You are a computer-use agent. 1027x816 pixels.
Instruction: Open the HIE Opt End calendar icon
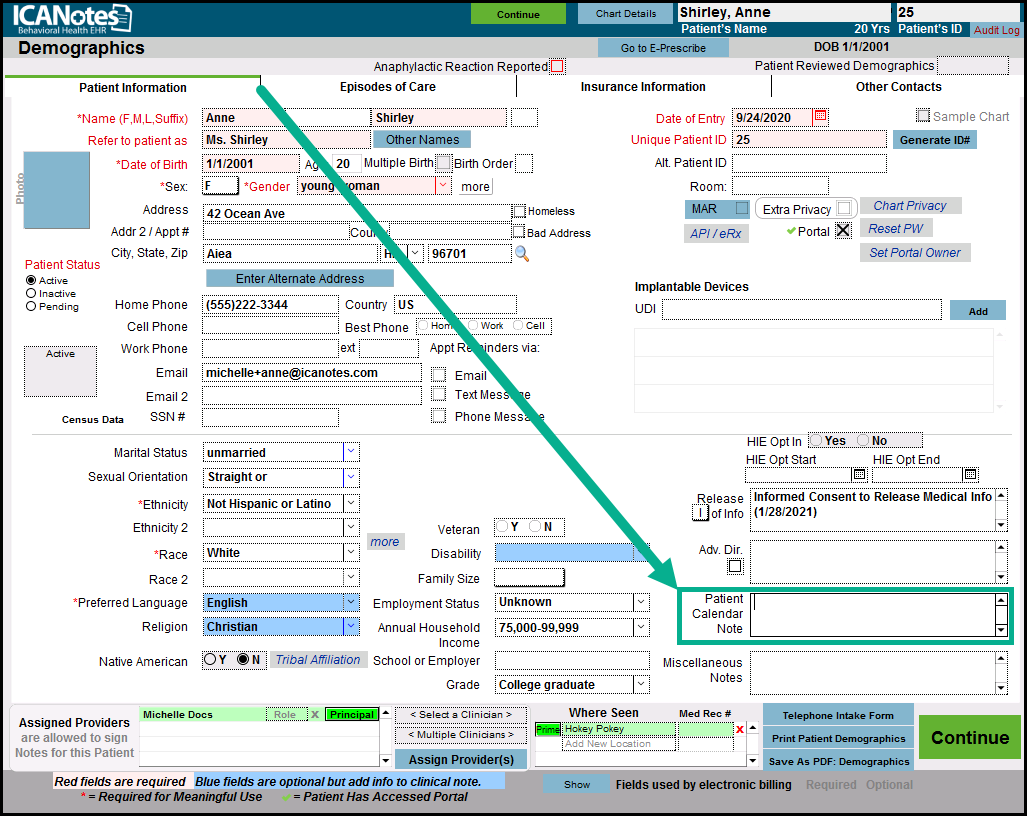(970, 475)
